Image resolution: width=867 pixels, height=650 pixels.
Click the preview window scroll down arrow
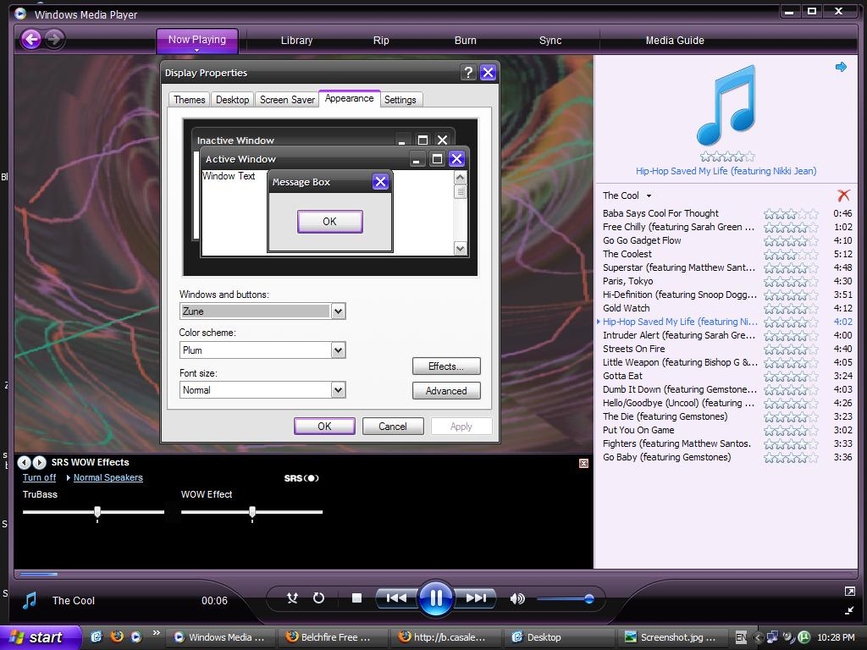[x=460, y=248]
